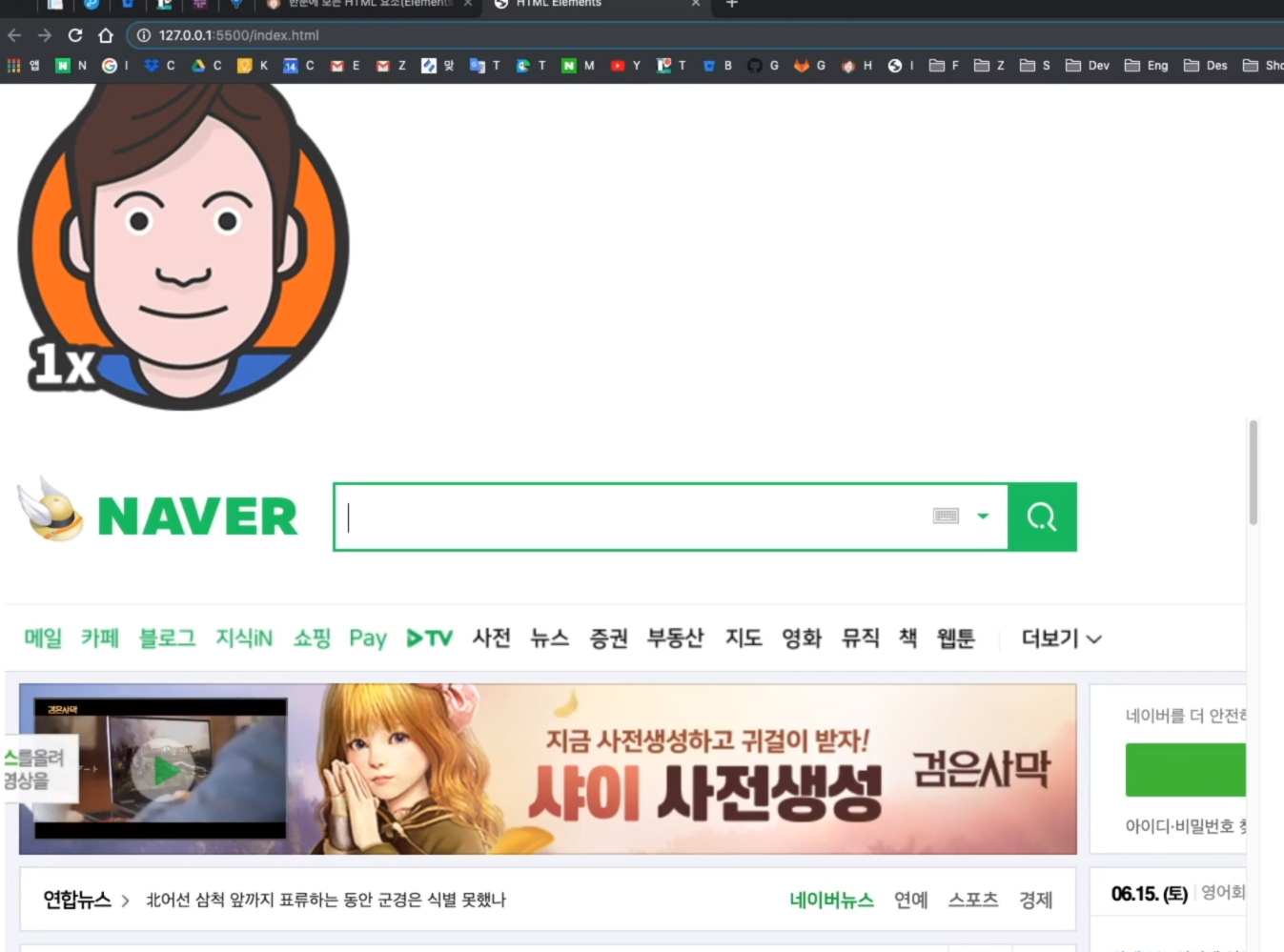
Task: Open the Dropbox bookmark
Action: coord(159,66)
